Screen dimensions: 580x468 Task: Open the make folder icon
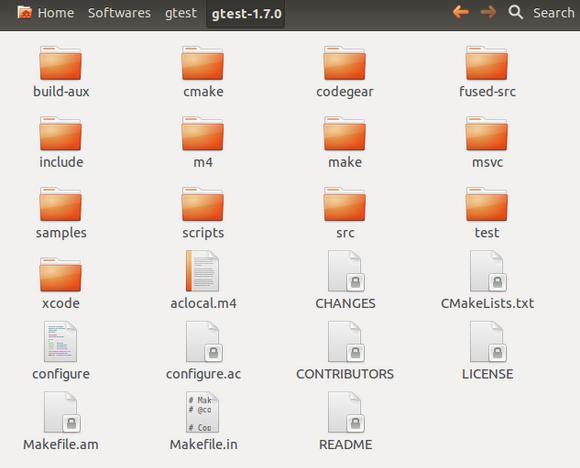click(x=345, y=134)
